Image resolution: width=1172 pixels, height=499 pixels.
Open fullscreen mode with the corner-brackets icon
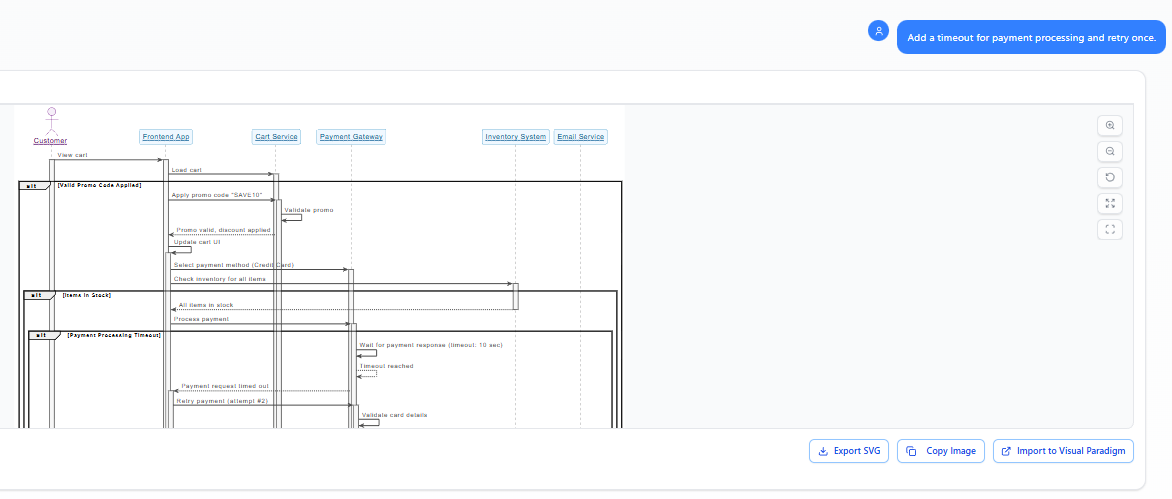1109,230
